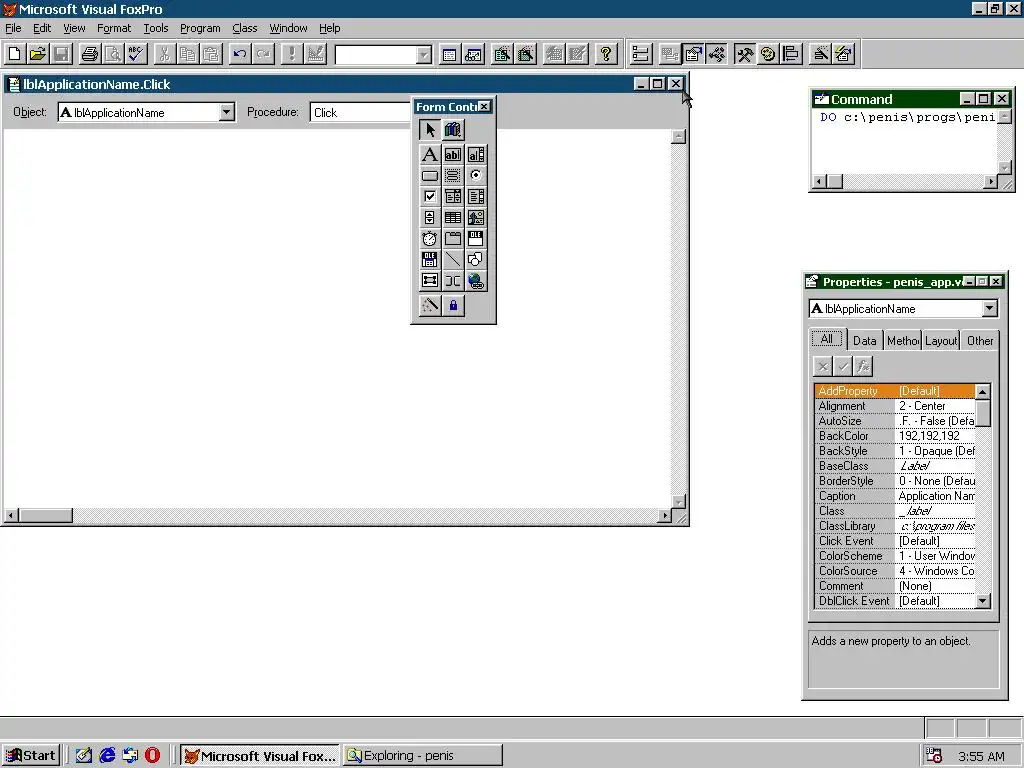Open the Properties window object dropdown
1024x768 pixels.
click(x=989, y=309)
